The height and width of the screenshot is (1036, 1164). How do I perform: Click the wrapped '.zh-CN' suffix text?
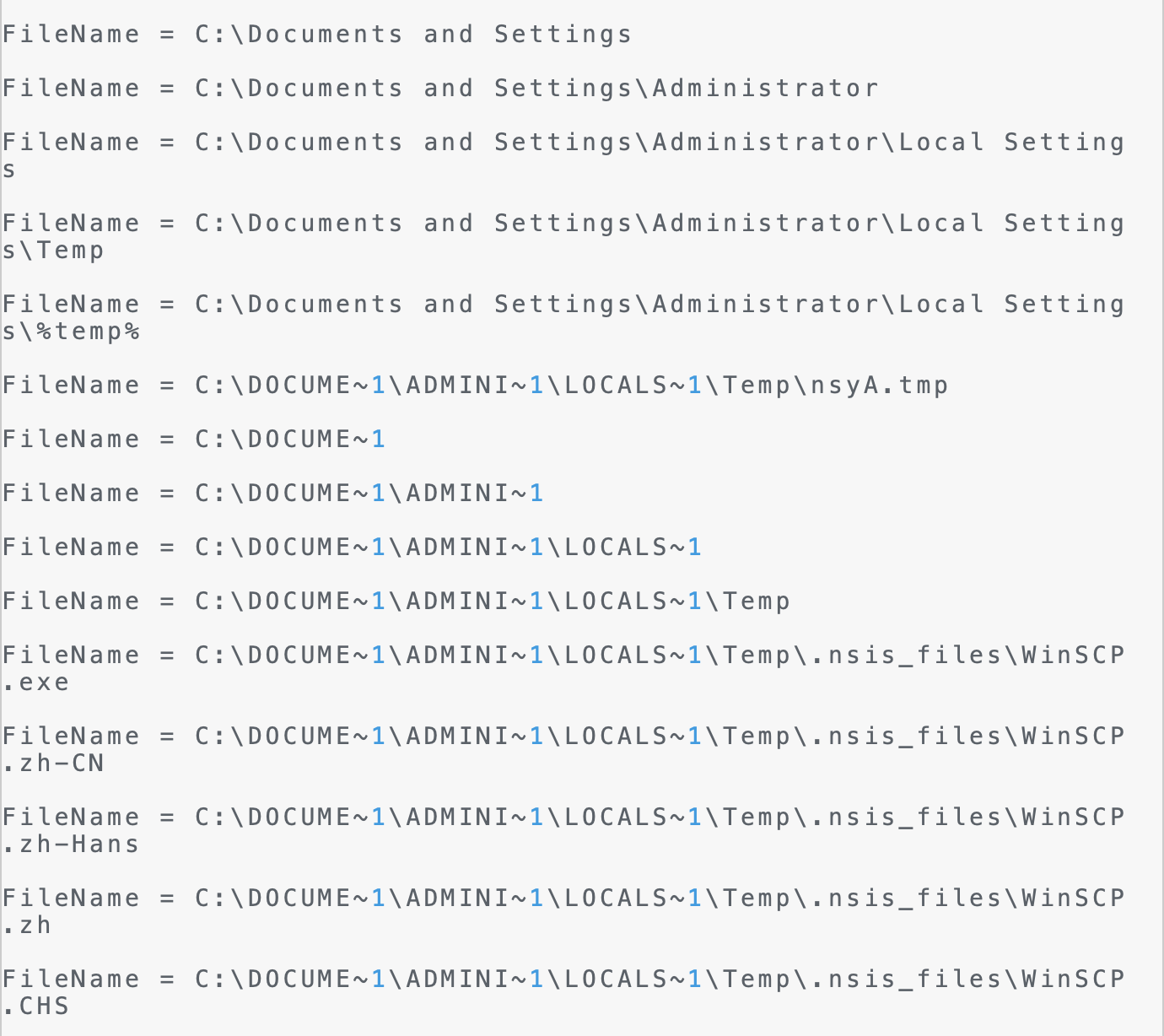(x=53, y=764)
